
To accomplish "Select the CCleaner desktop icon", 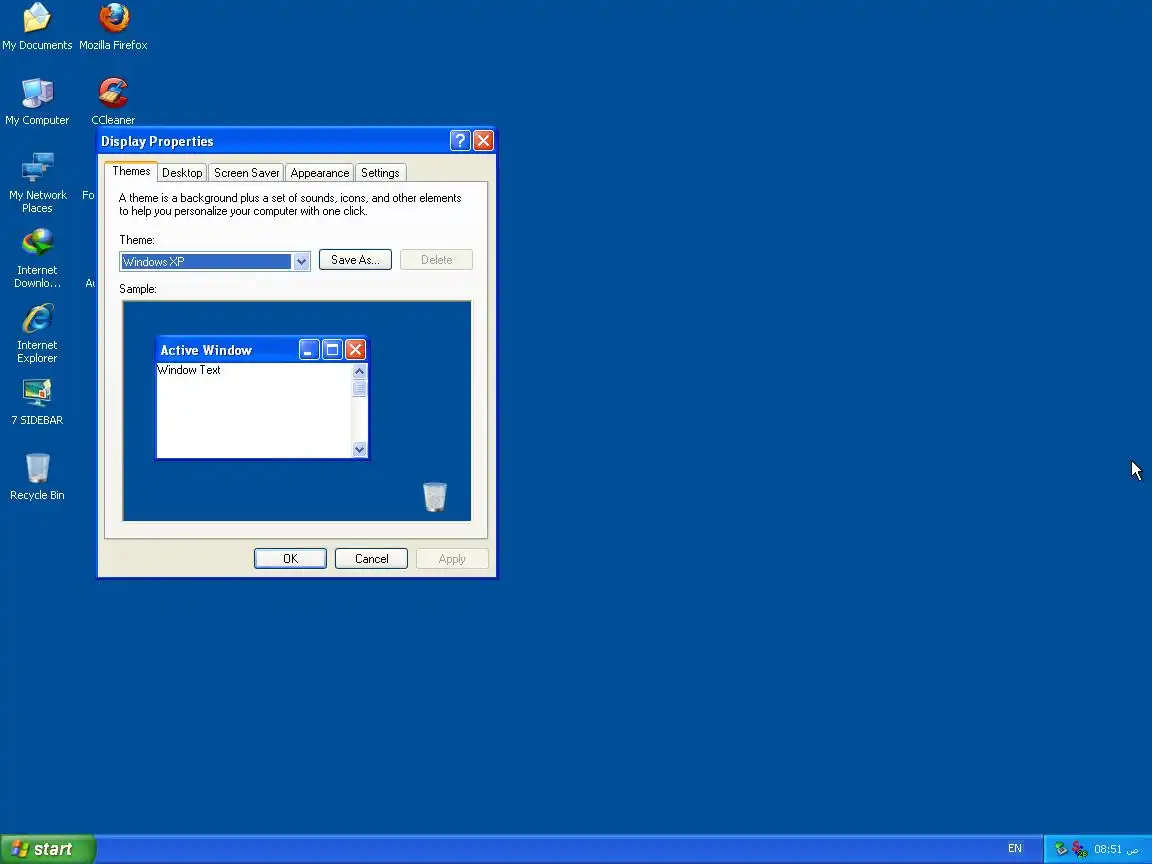I will (113, 101).
